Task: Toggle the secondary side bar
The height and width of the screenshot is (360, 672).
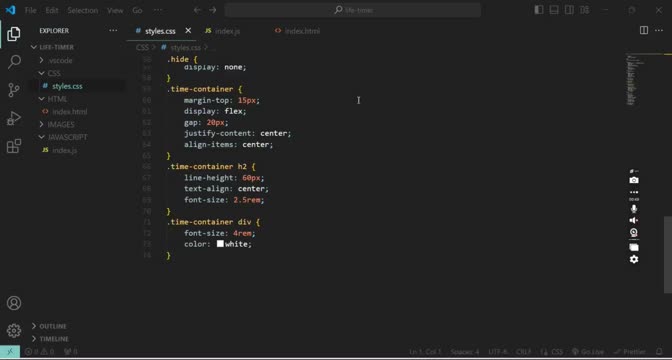Action: click(569, 10)
